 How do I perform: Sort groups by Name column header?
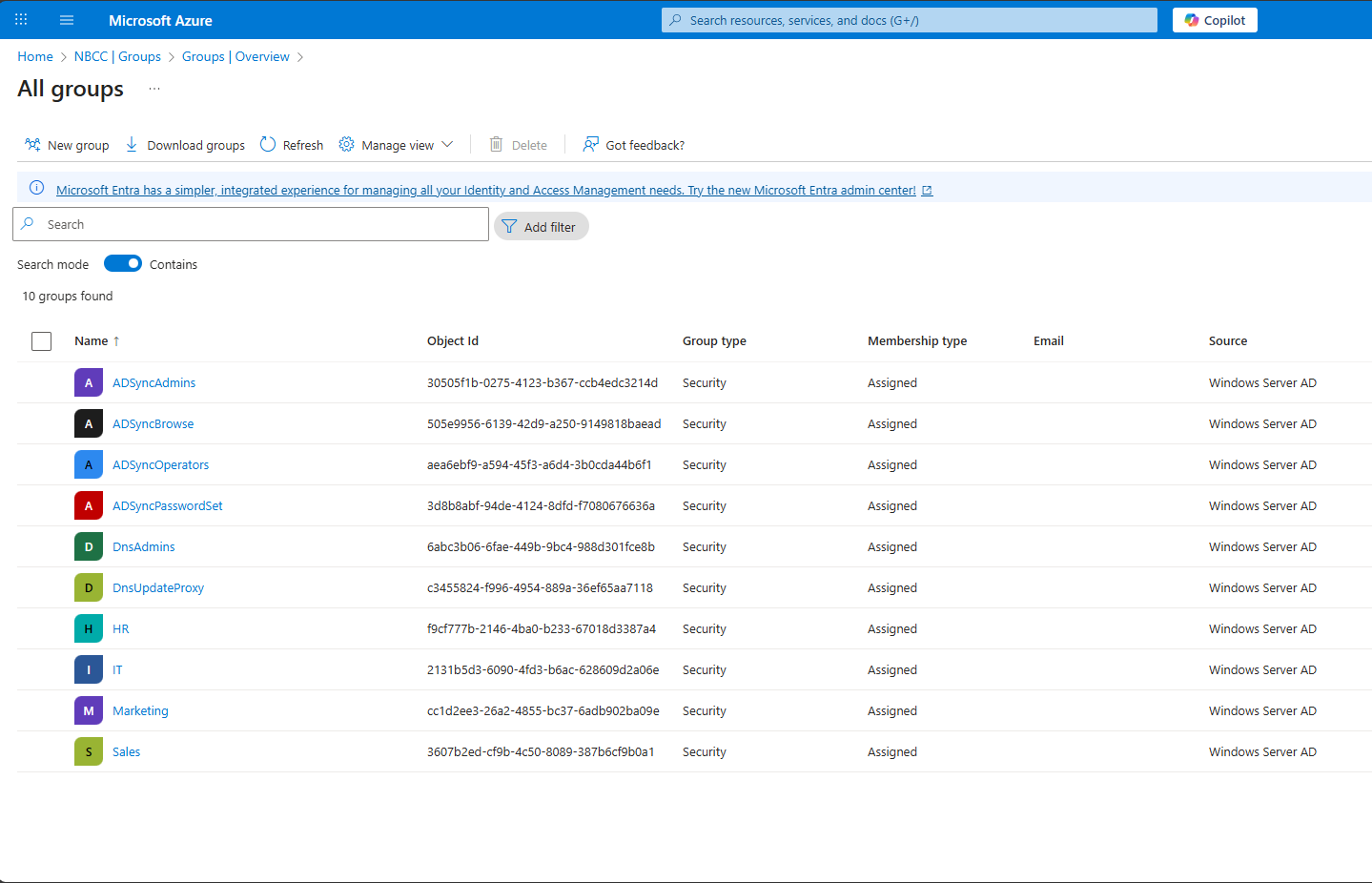coord(92,341)
